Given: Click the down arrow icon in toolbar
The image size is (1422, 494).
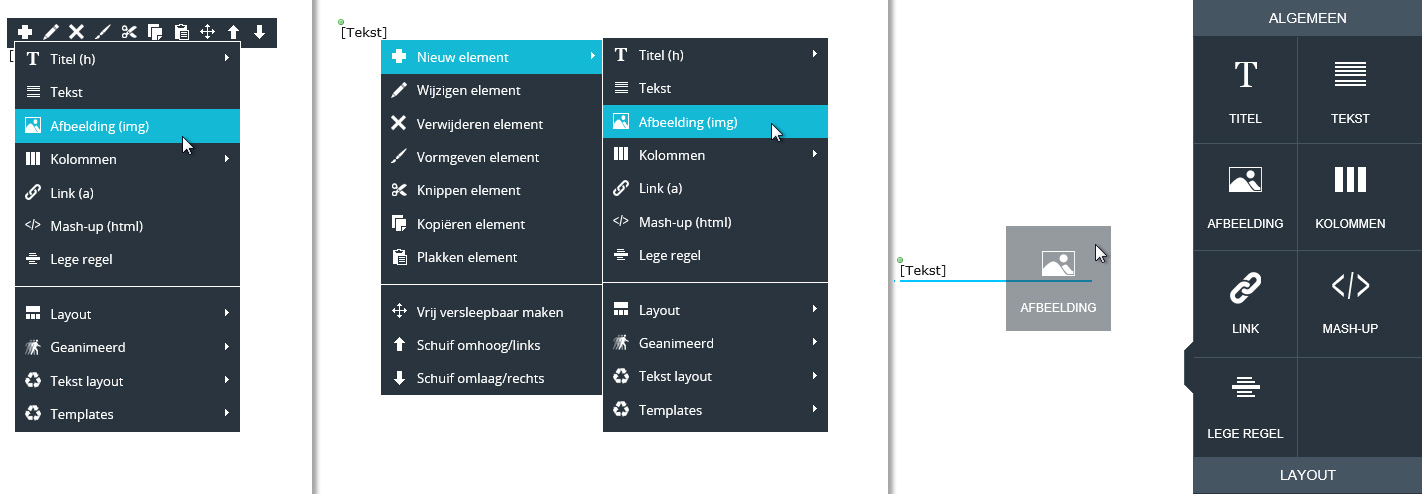Looking at the screenshot, I should [259, 32].
